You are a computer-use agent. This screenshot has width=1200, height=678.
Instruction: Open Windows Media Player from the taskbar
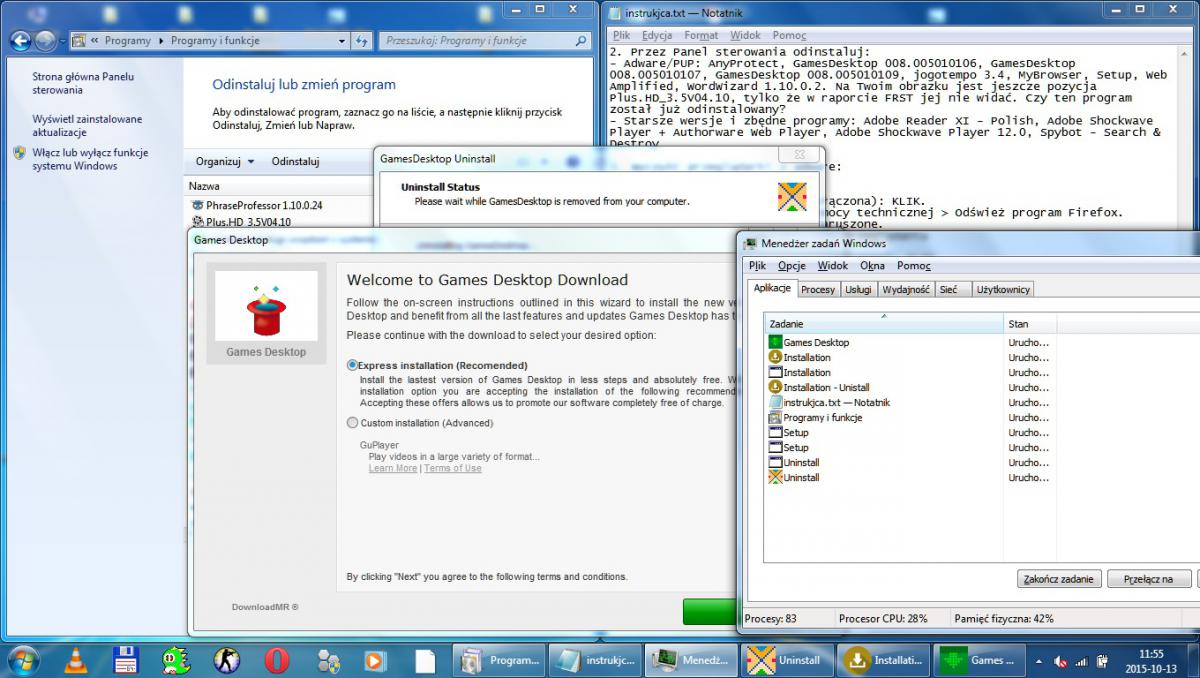point(376,660)
